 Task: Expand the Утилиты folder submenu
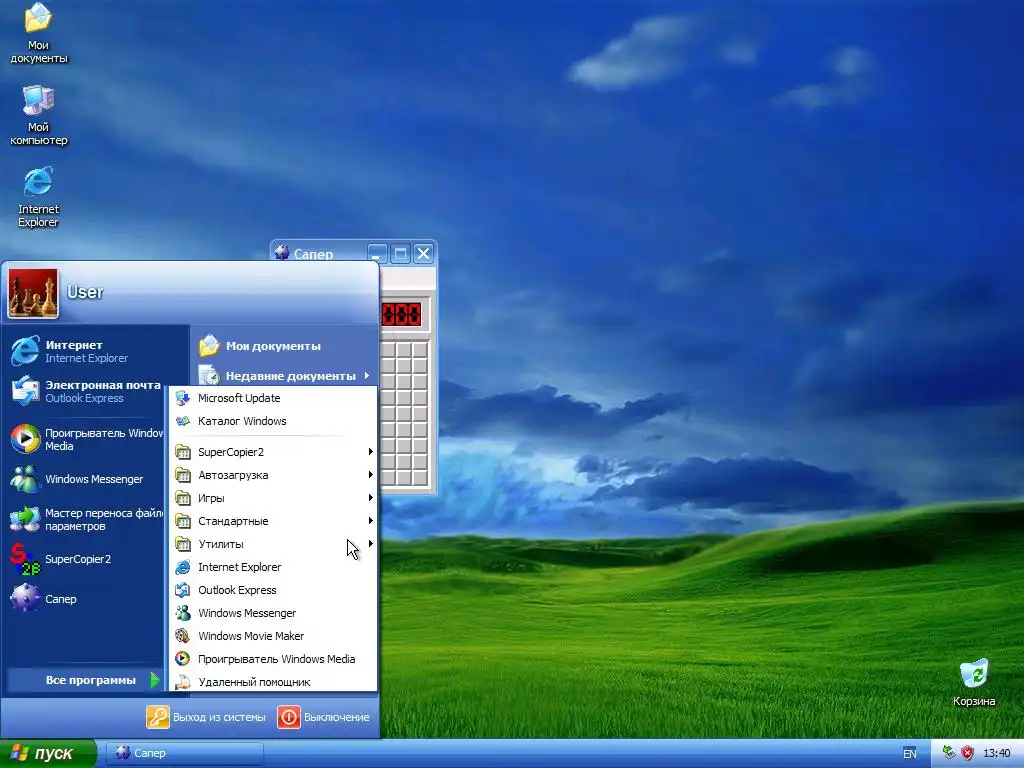(273, 544)
